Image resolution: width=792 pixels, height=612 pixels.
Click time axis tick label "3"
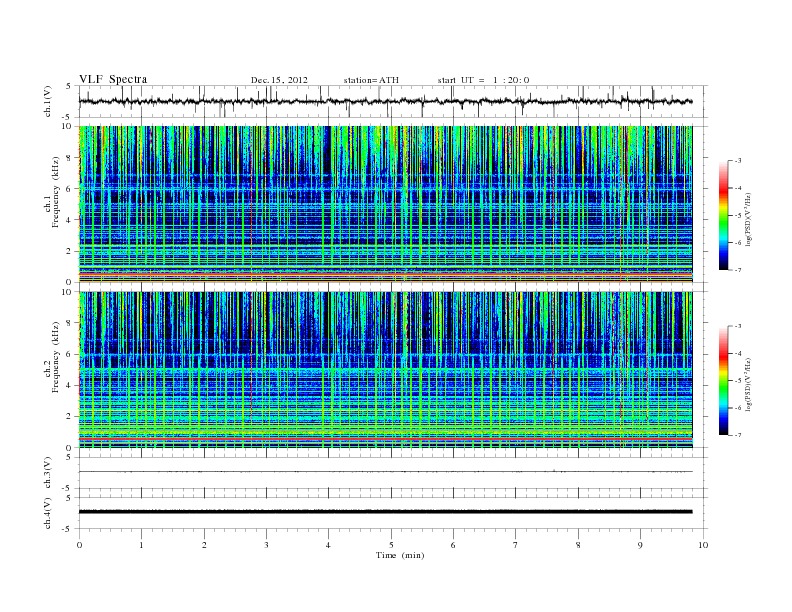(266, 545)
